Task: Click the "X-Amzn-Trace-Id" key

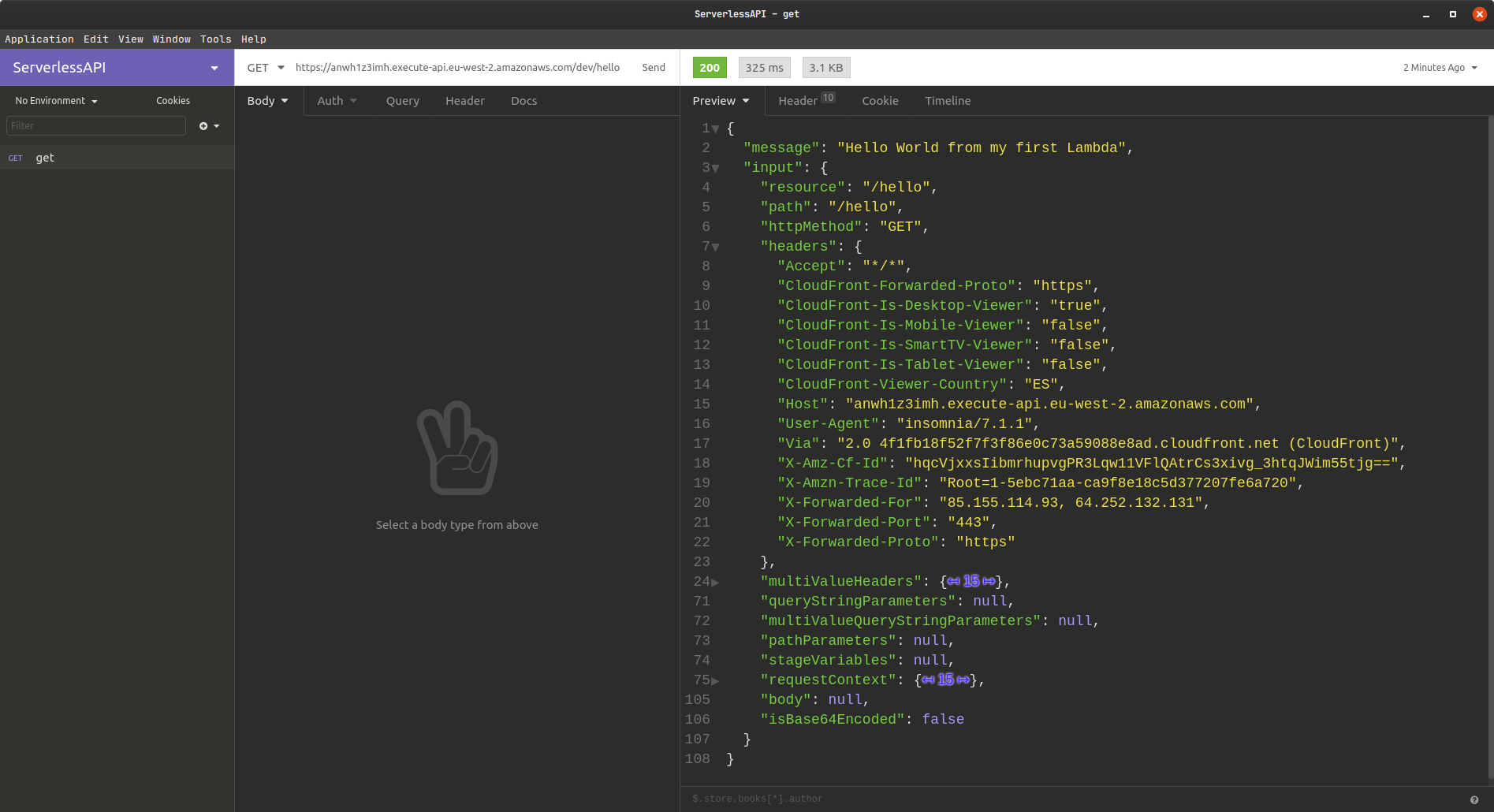Action: click(849, 483)
